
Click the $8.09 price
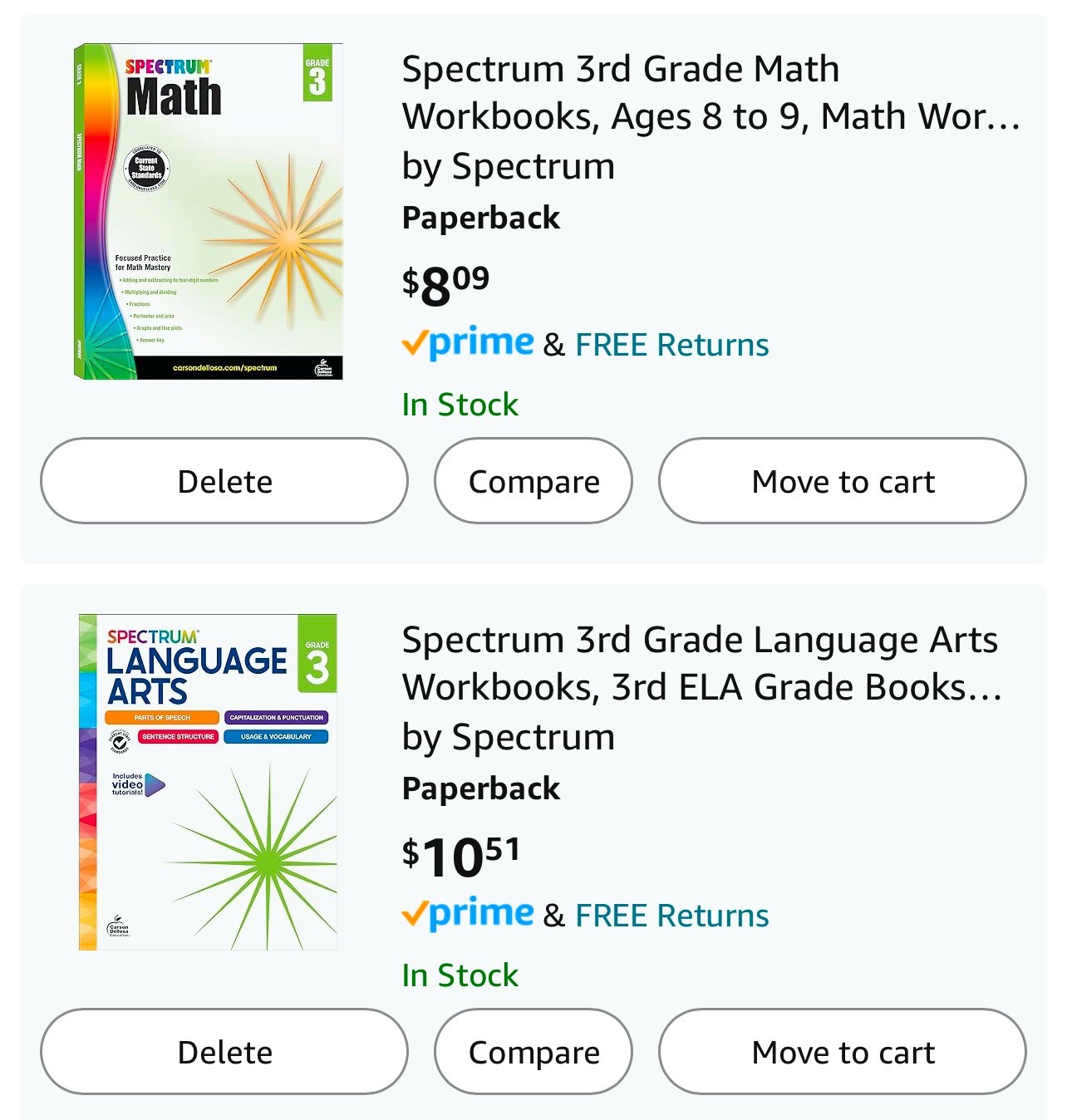[x=445, y=287]
